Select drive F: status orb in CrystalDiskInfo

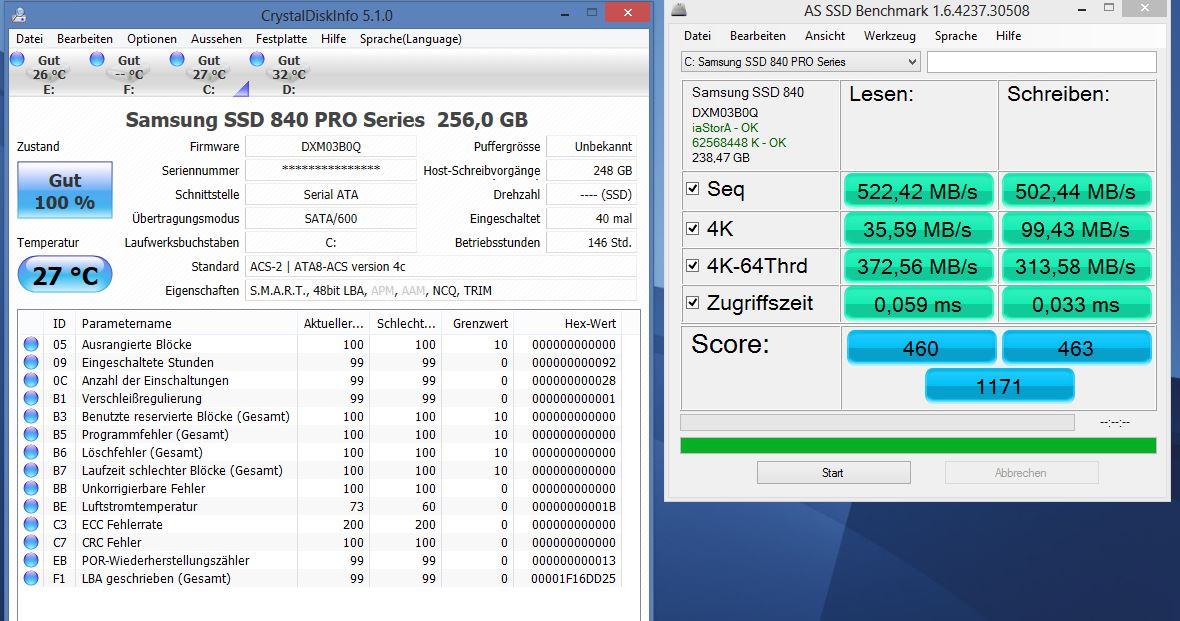(97, 59)
